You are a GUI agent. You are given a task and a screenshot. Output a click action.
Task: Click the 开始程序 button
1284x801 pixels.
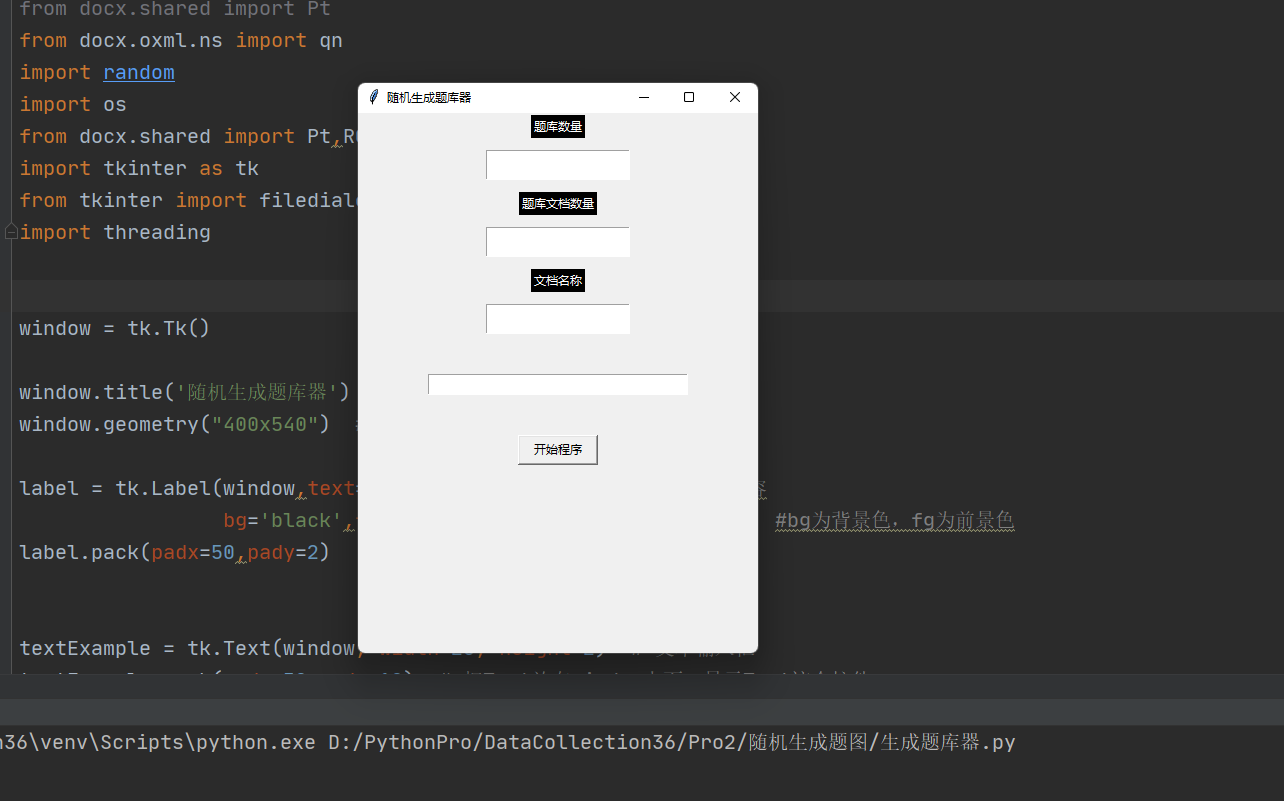click(558, 450)
